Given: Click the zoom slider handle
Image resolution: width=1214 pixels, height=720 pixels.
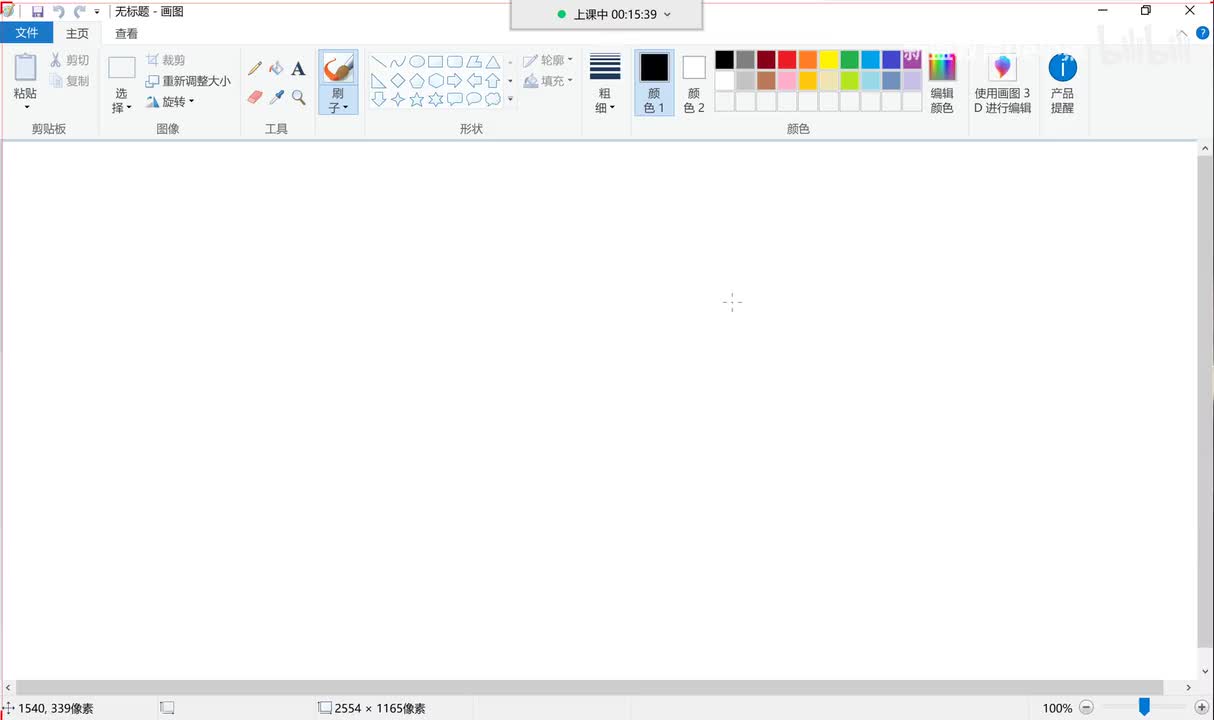Looking at the screenshot, I should [x=1144, y=707].
